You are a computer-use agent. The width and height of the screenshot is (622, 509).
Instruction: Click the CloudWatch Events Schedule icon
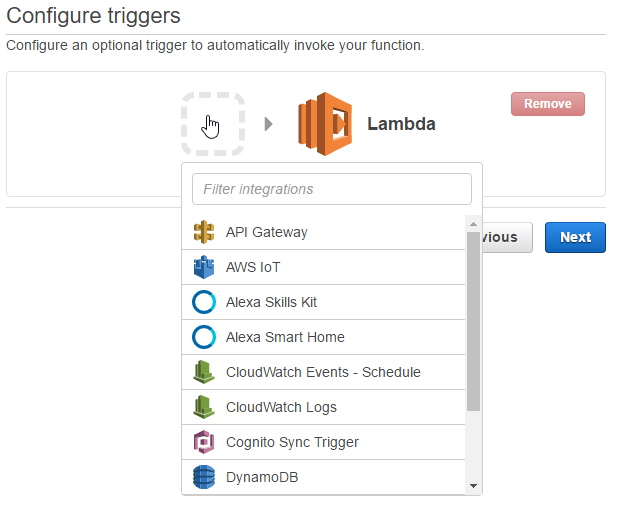pyautogui.click(x=204, y=372)
